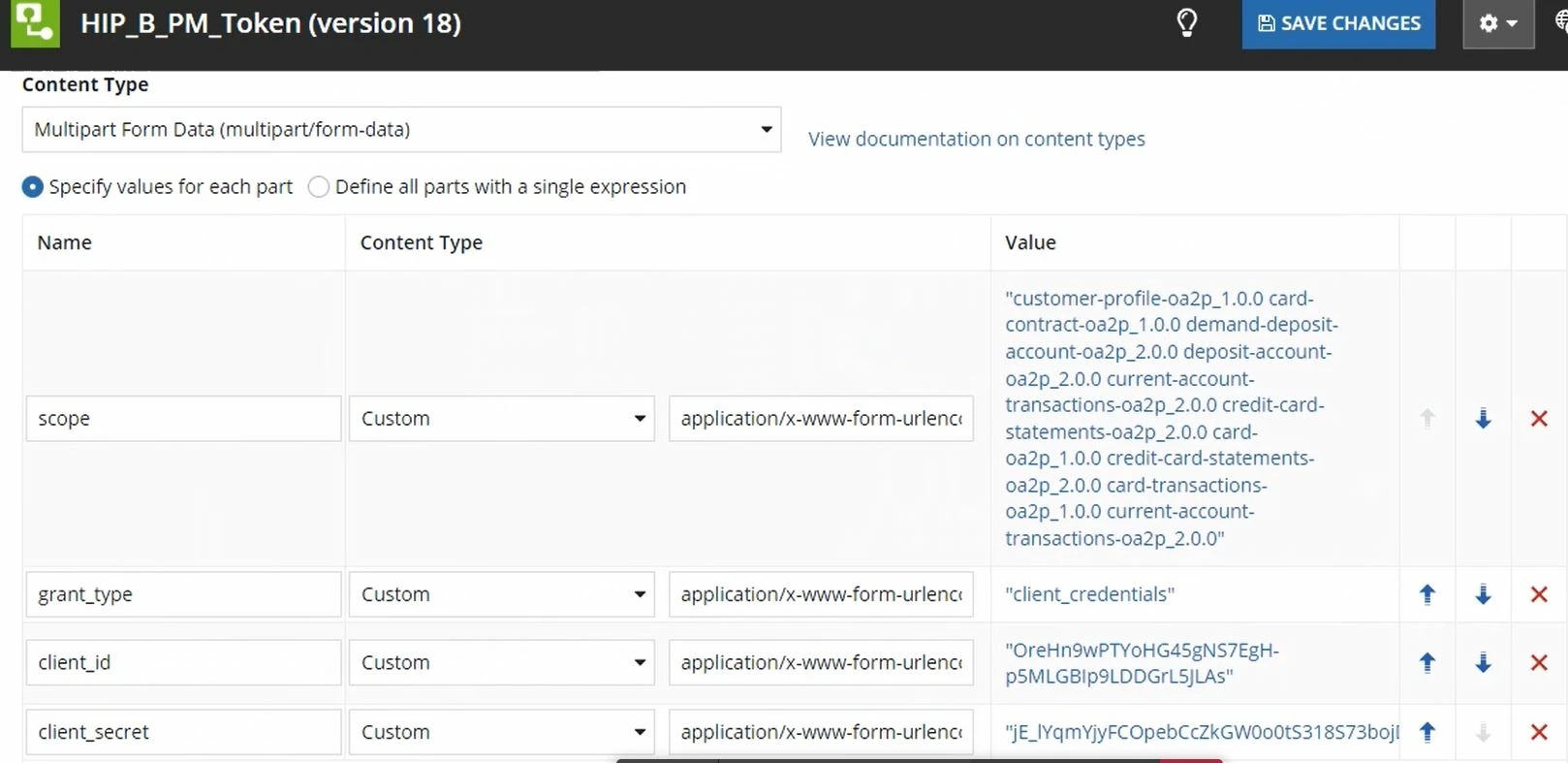The height and width of the screenshot is (763, 1568).
Task: Click the client_id row content type text field
Action: click(821, 662)
